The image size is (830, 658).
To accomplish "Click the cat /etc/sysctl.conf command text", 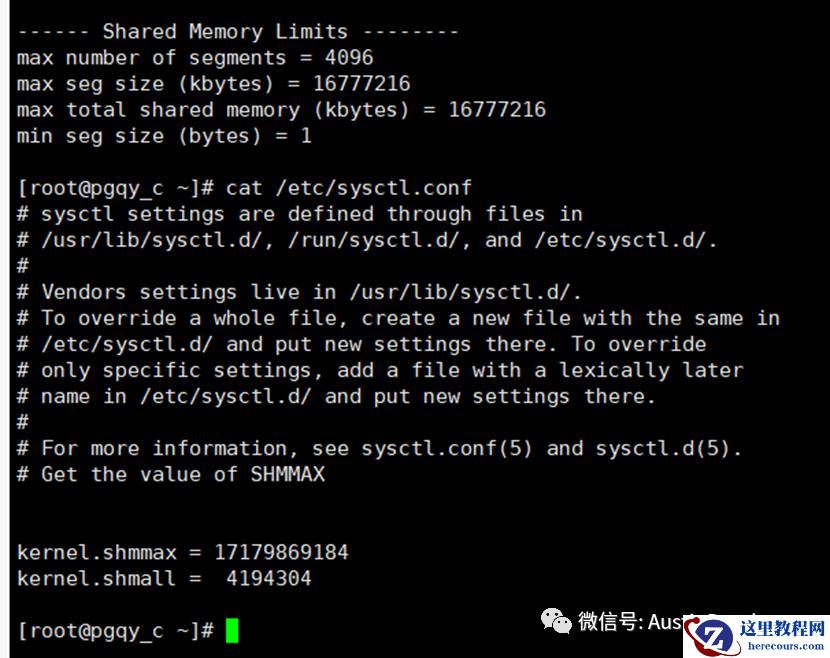I will point(348,188).
